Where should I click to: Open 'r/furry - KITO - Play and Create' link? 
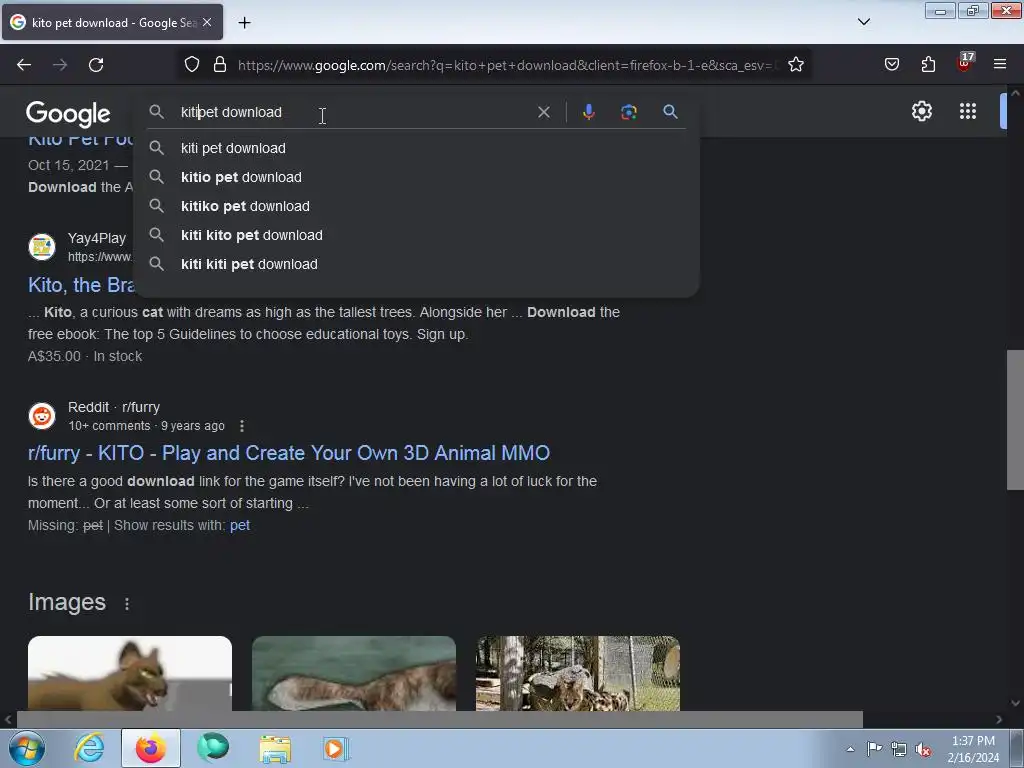(289, 453)
